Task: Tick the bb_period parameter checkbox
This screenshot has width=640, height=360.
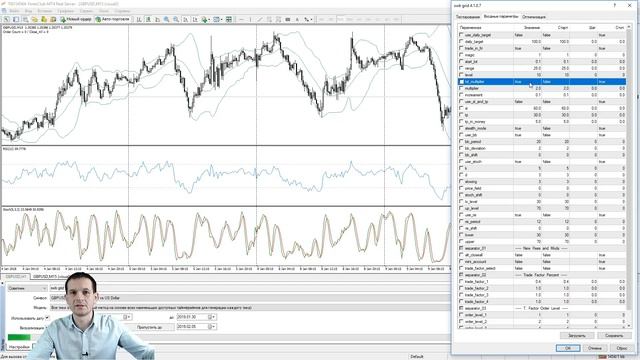Action: (x=462, y=142)
